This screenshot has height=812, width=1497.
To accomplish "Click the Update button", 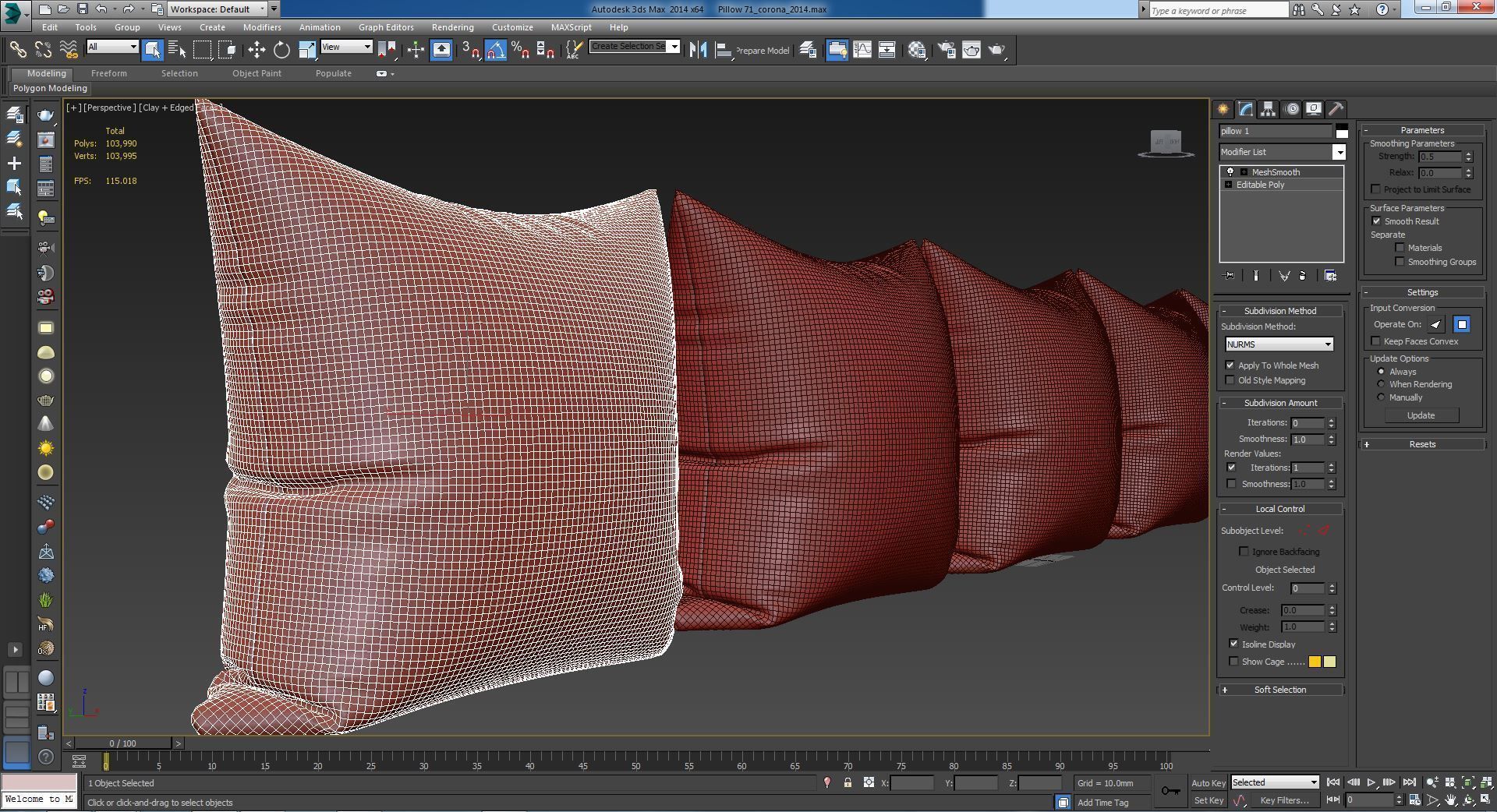I will tap(1421, 415).
